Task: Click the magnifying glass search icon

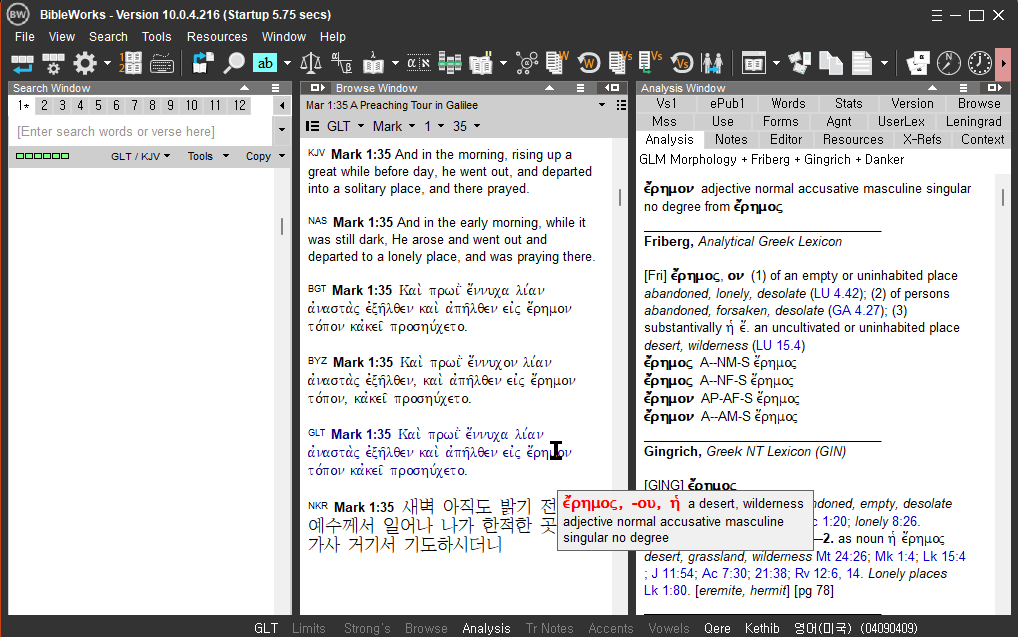Action: coord(234,63)
